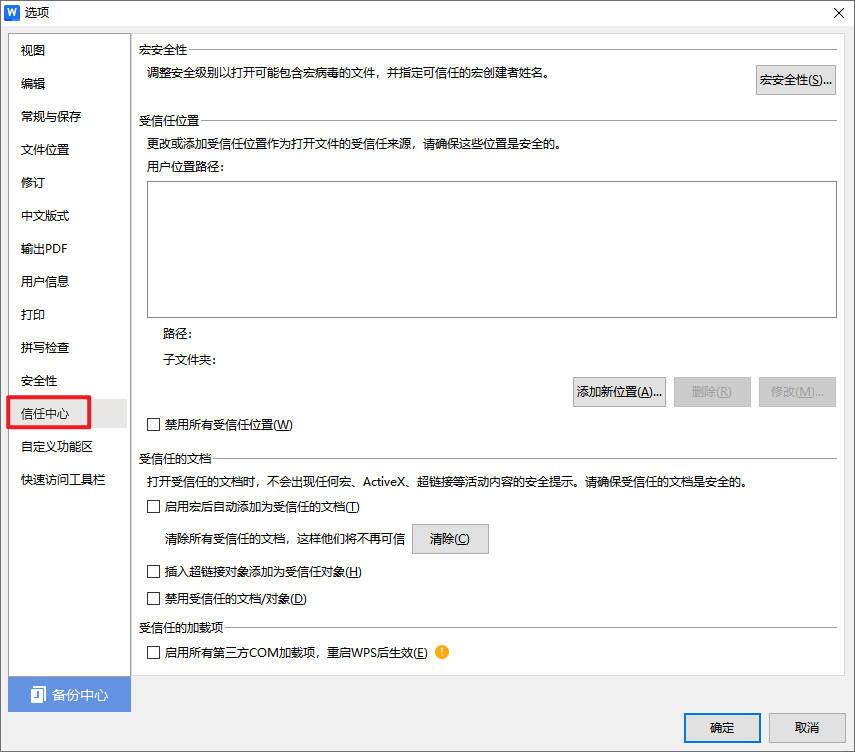Enable 插入超链接对象添加为受信任对象
855x752 pixels.
point(155,571)
